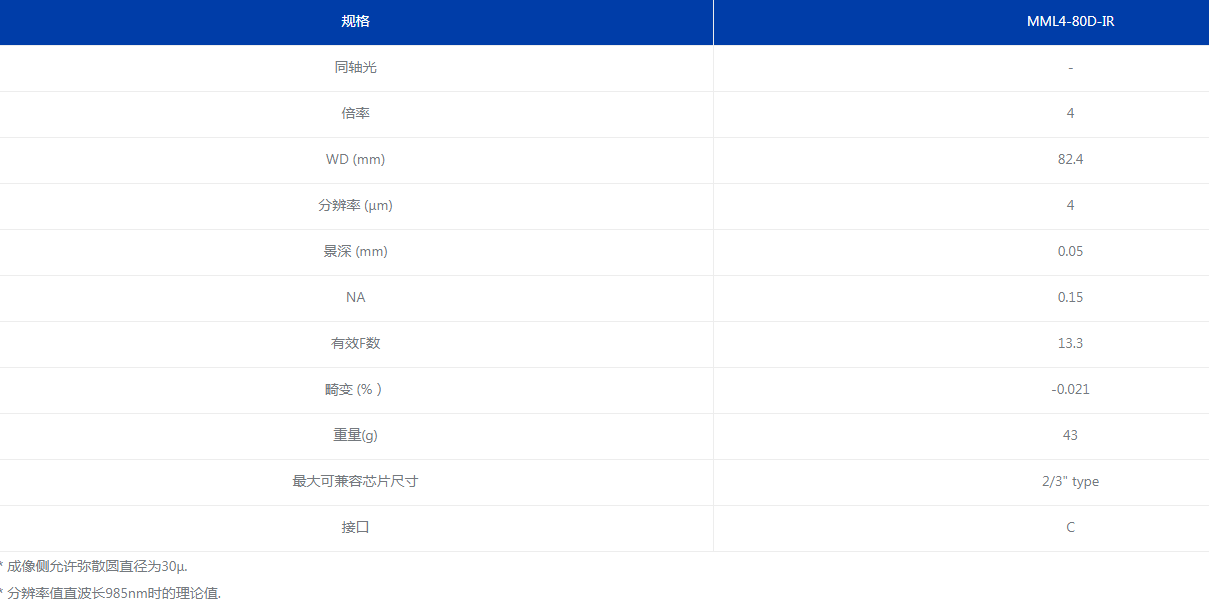Click the 接口 row label
This screenshot has width=1209, height=615.
click(355, 527)
